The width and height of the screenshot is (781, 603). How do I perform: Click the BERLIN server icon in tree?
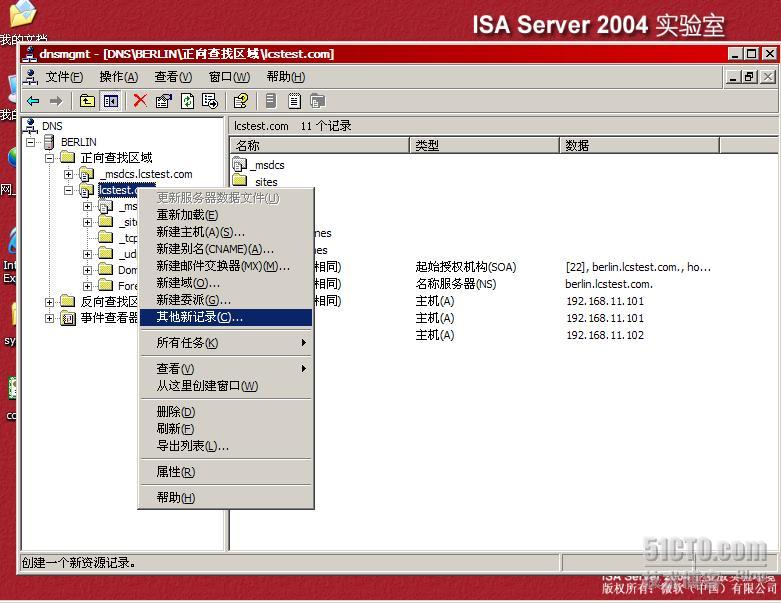click(49, 142)
